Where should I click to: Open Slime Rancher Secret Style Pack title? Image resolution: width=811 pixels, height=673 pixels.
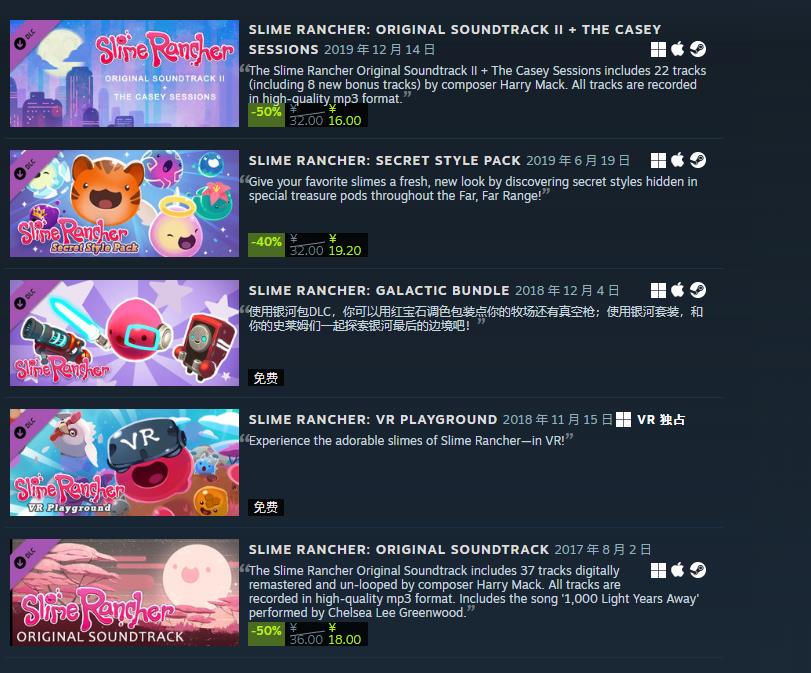[x=384, y=160]
